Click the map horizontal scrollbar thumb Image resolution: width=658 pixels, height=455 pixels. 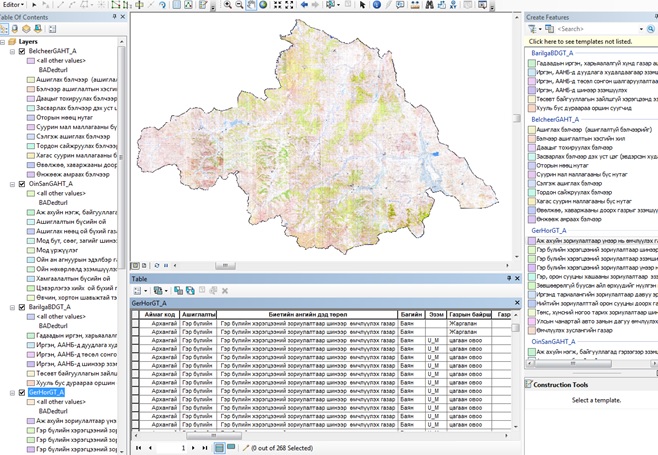(225, 265)
